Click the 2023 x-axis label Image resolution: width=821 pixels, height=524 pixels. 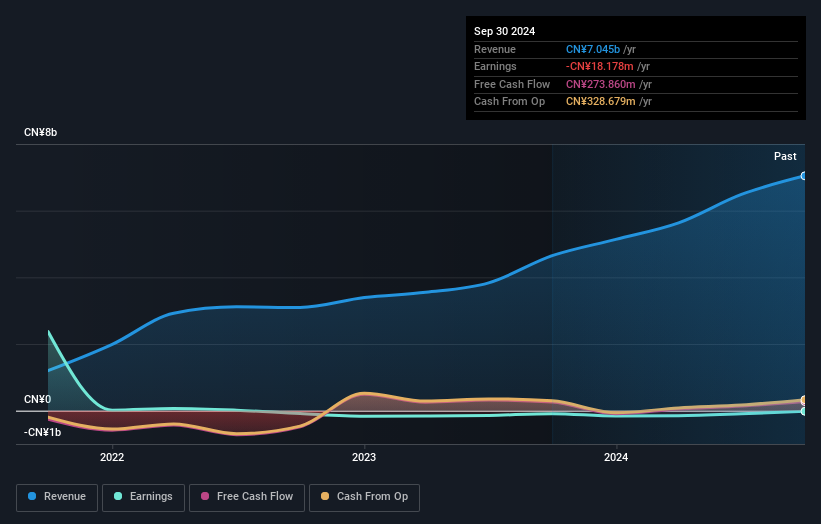(x=364, y=457)
